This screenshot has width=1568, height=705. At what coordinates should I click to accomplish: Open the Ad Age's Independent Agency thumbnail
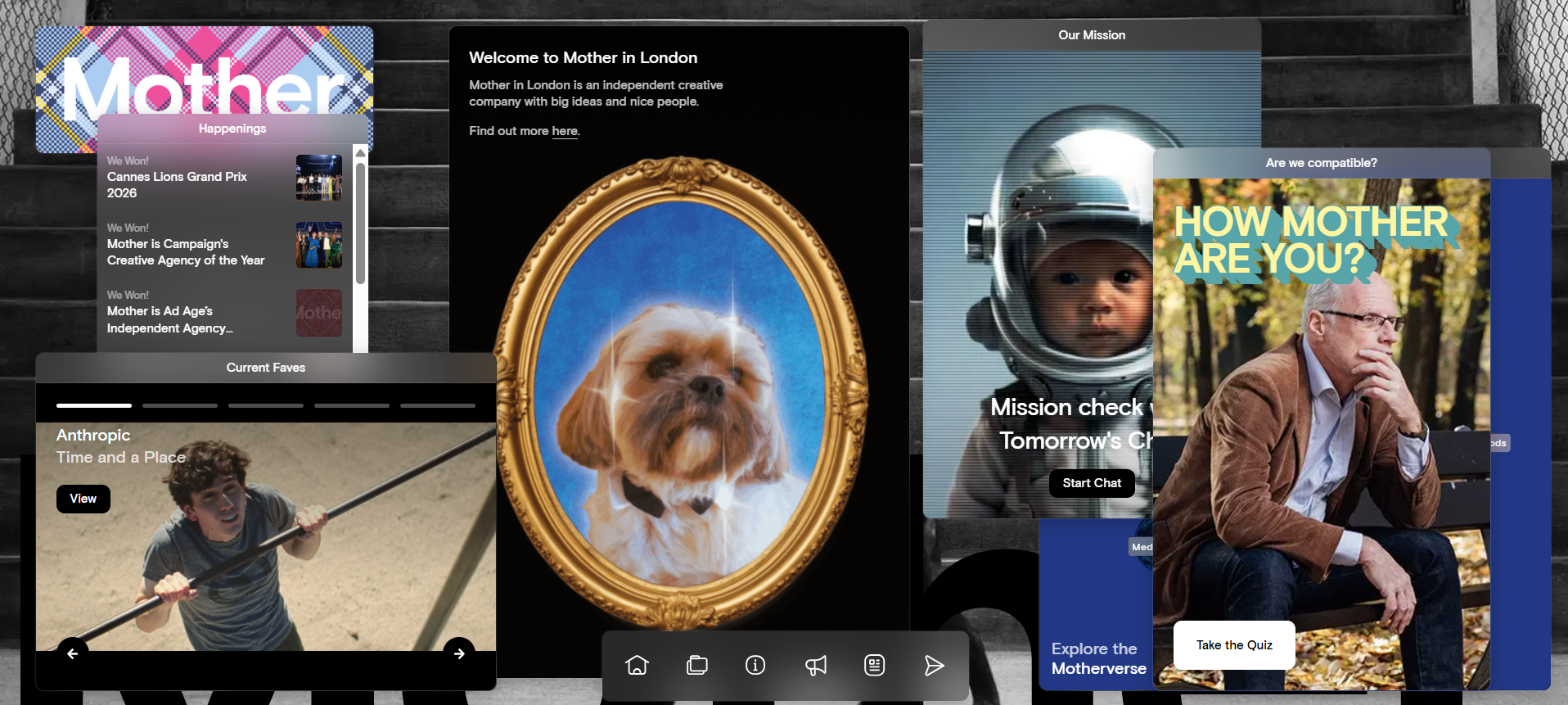319,313
